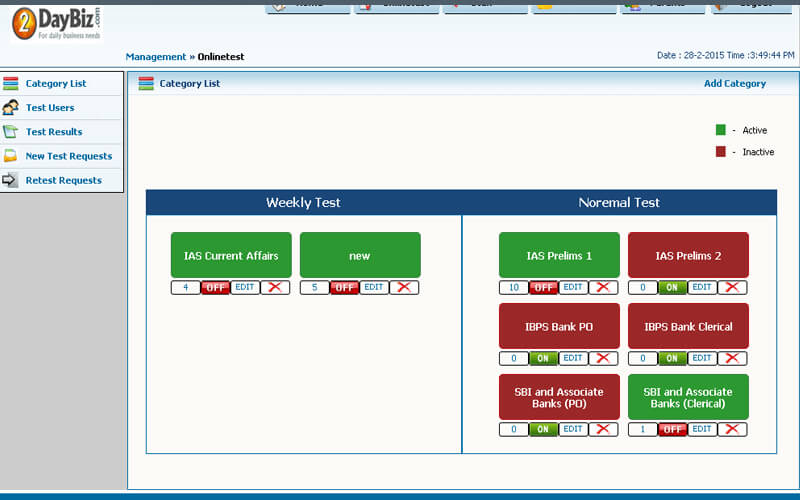Edit SBI and Associate Banks (PO)
800x500 pixels.
pos(573,429)
